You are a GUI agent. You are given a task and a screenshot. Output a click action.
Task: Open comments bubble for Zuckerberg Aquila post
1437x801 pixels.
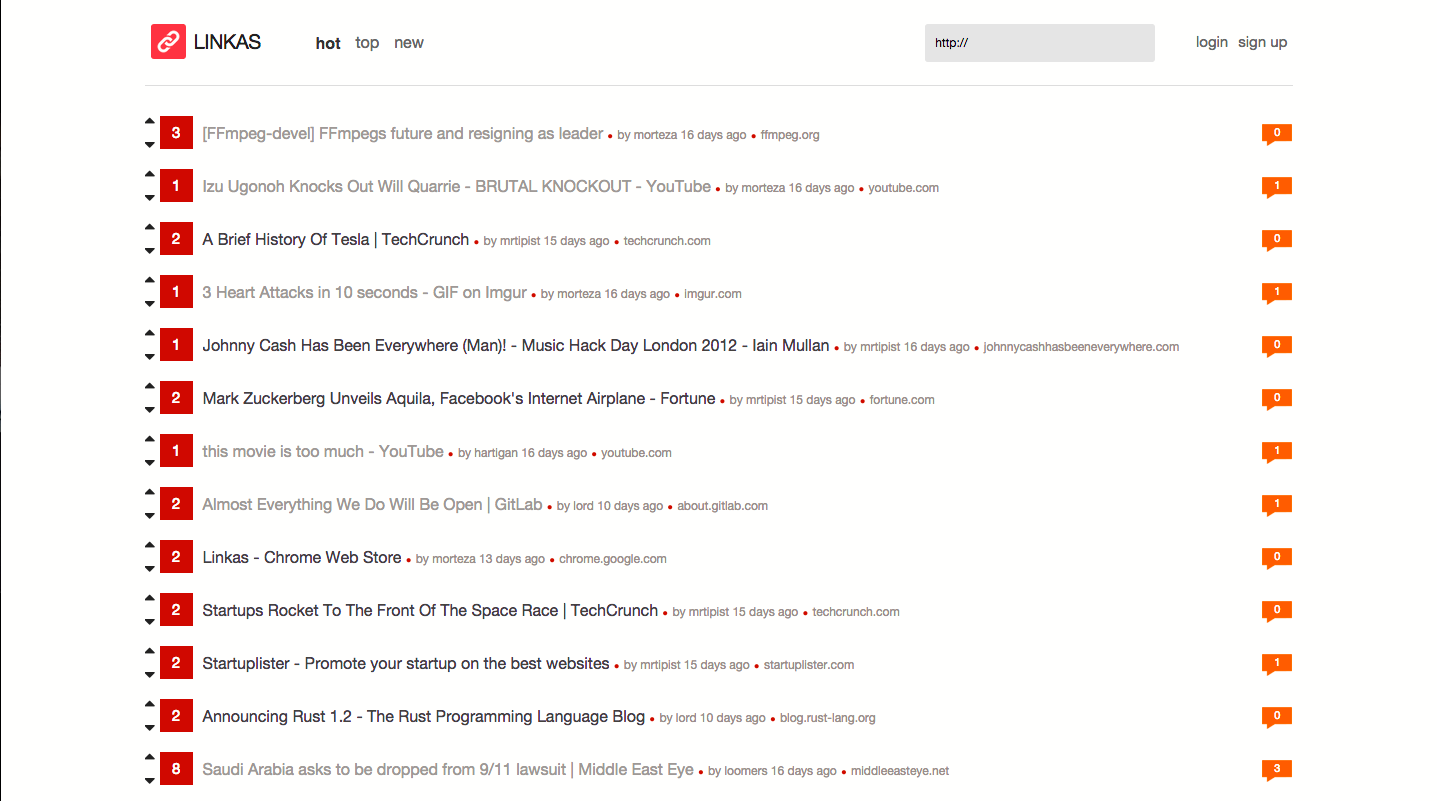[1277, 399]
